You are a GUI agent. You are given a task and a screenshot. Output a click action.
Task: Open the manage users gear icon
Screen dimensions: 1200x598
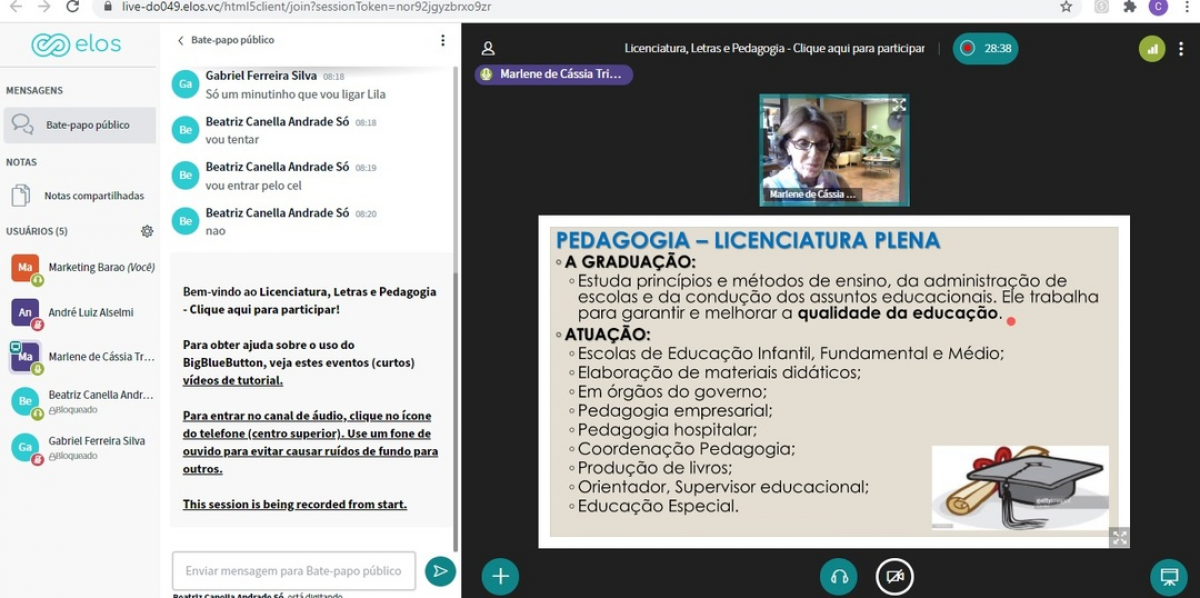pyautogui.click(x=147, y=231)
